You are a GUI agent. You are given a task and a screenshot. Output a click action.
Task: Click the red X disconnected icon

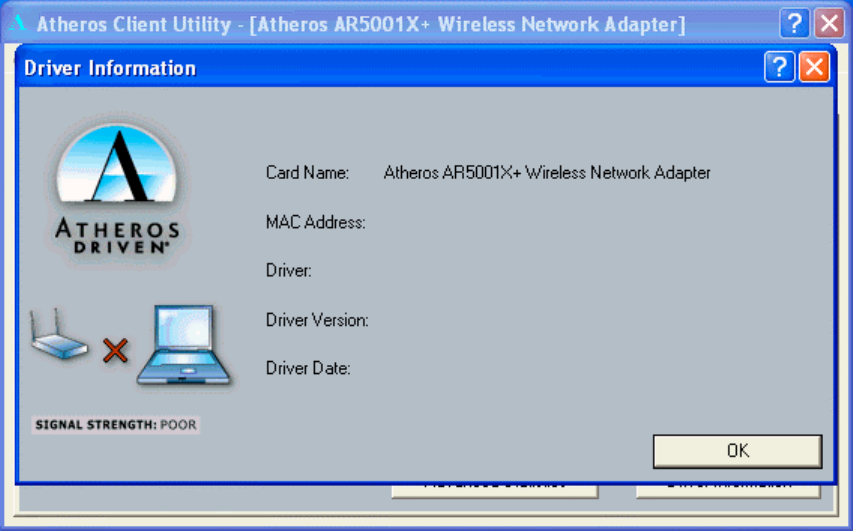click(x=115, y=350)
